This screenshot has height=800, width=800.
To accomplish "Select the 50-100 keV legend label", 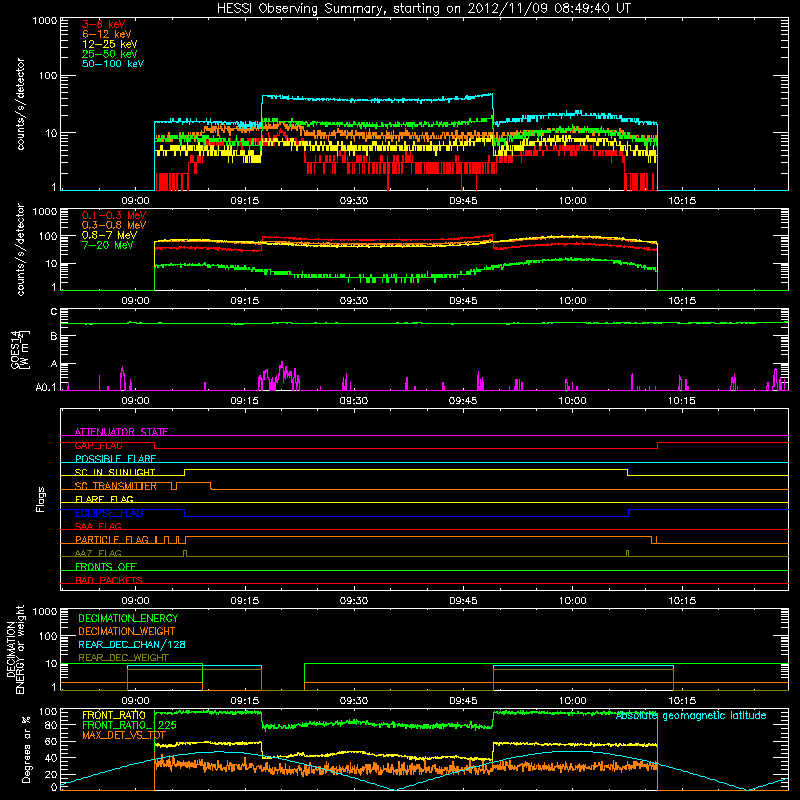I will pos(113,64).
